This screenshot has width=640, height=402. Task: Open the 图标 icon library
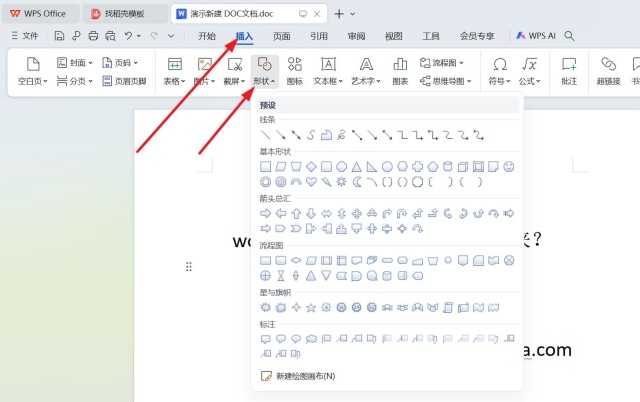pos(295,71)
